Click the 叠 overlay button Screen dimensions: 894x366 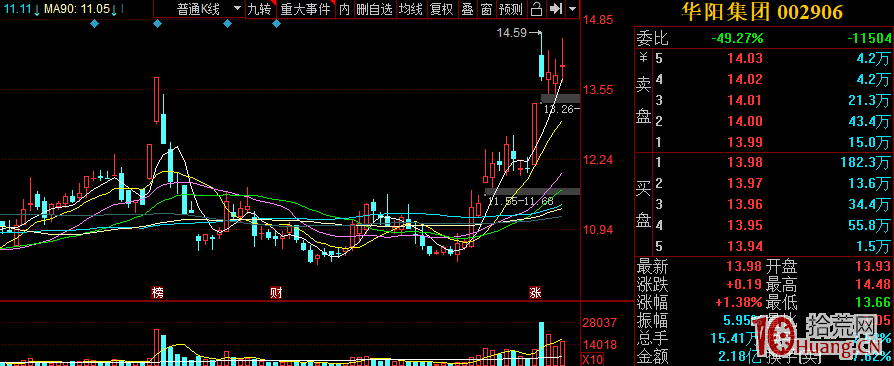[467, 9]
